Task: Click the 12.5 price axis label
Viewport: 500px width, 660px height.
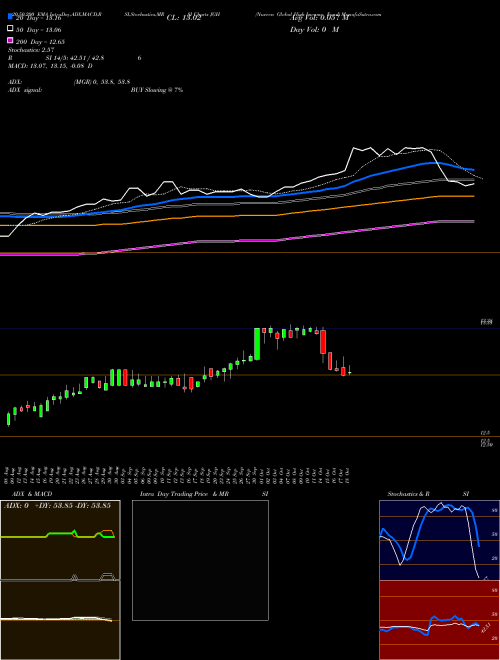Action: 485,433
